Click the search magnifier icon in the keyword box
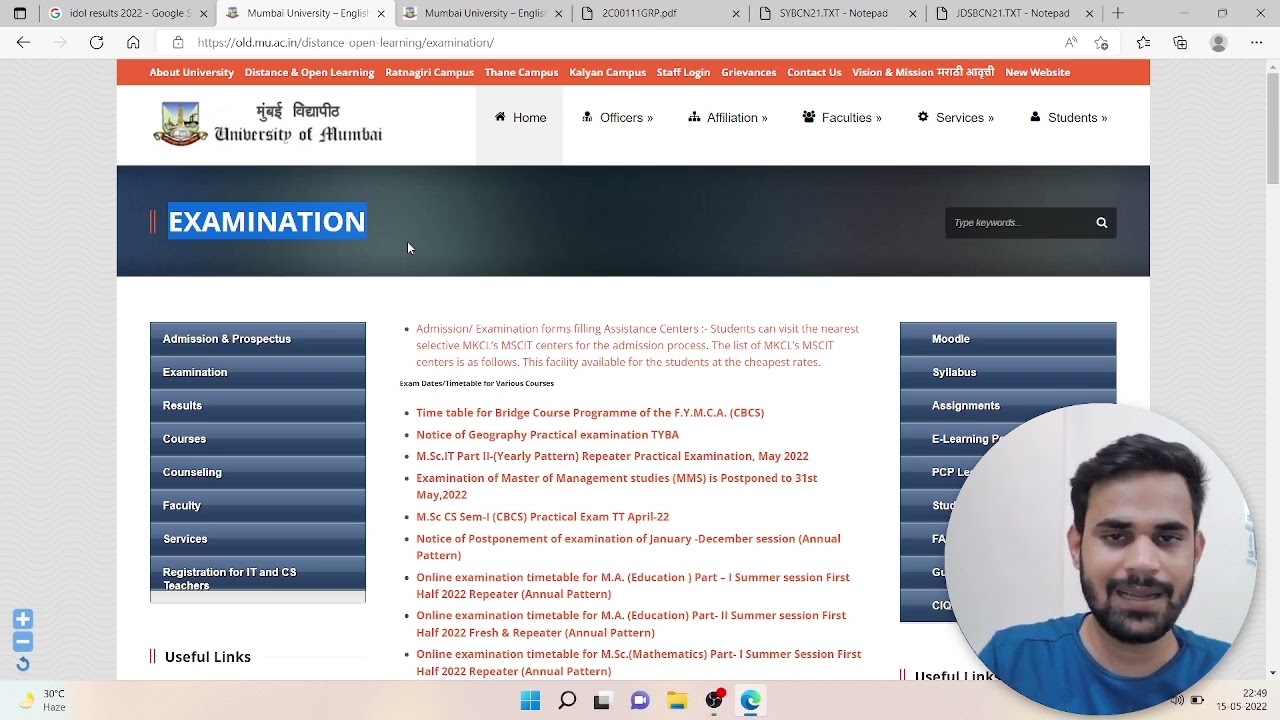The height and width of the screenshot is (720, 1280). click(x=1101, y=222)
